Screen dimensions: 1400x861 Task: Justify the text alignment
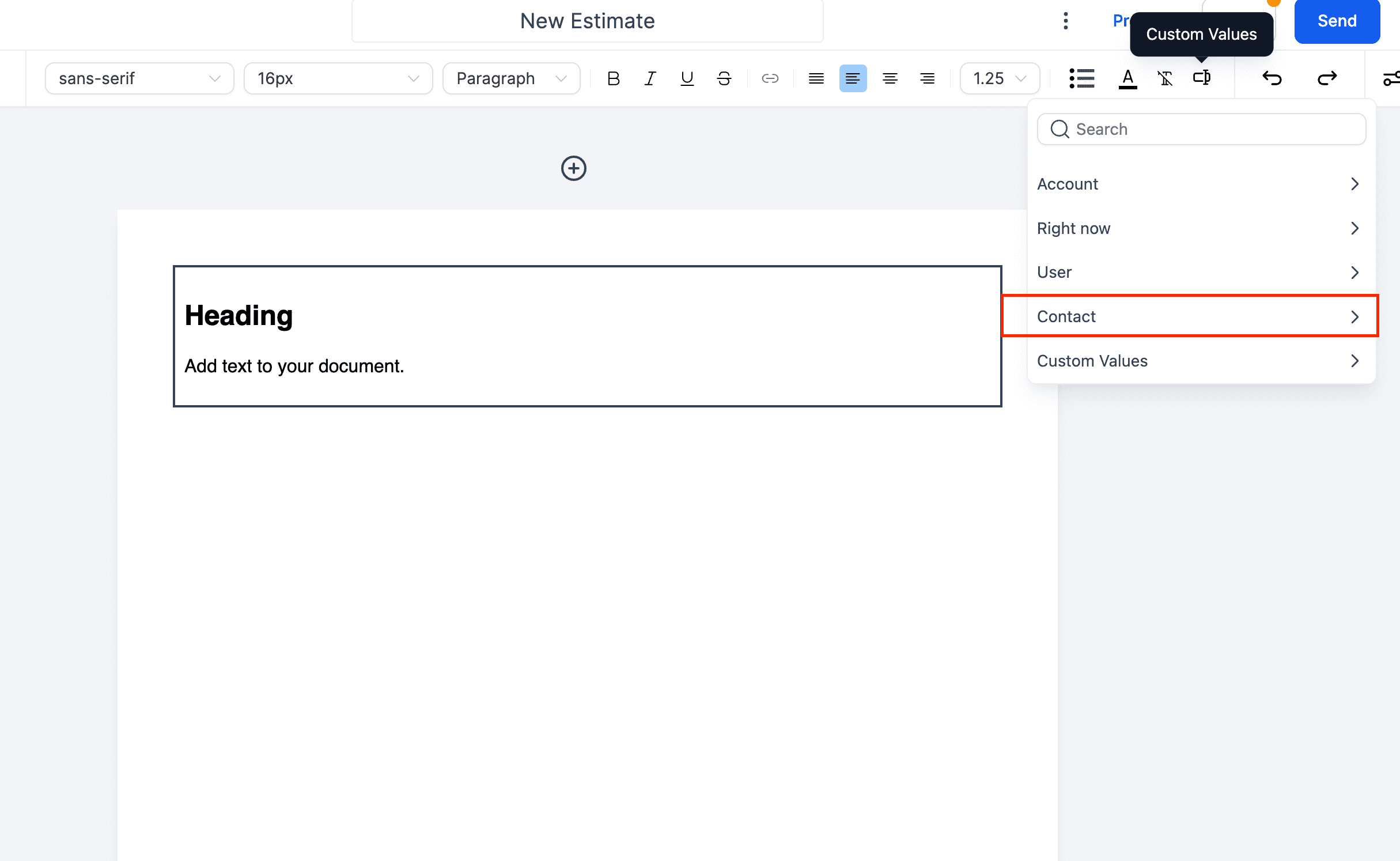click(816, 78)
